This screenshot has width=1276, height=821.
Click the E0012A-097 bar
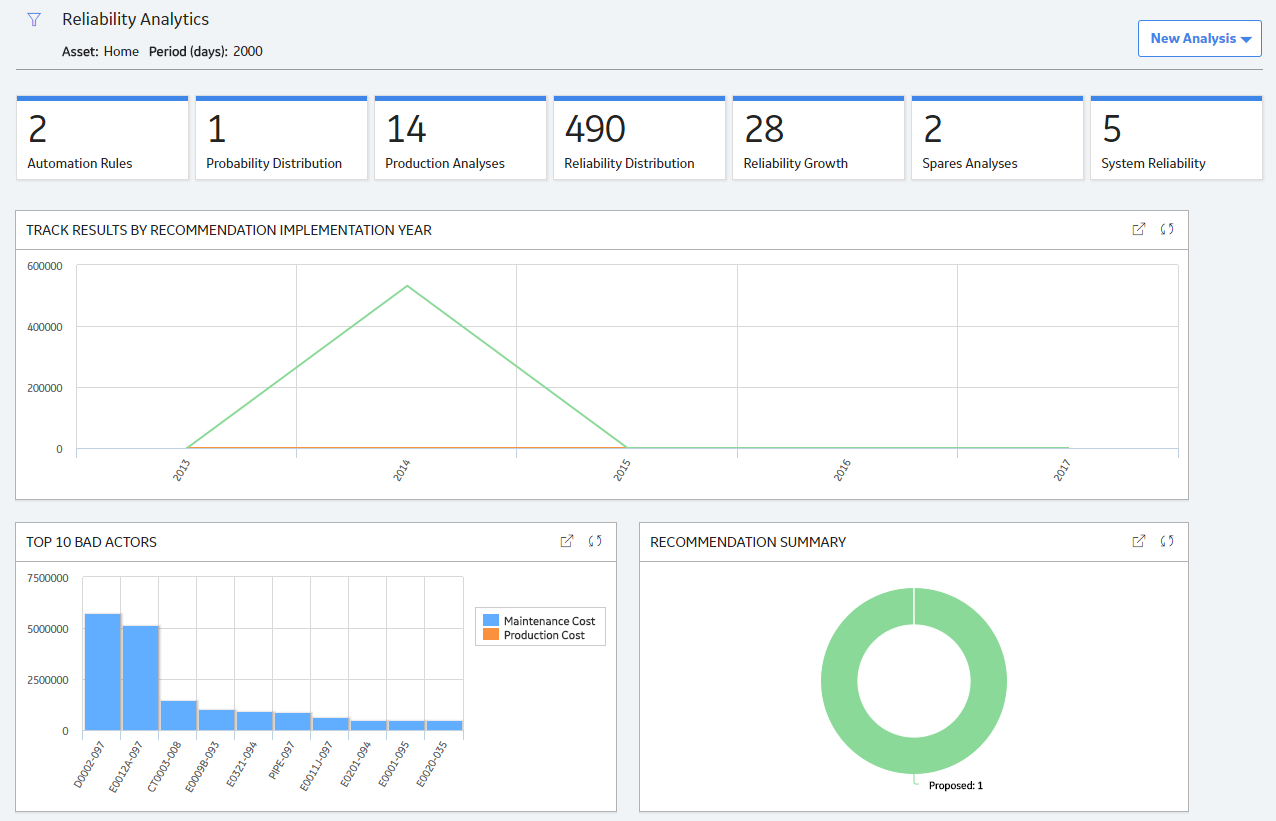pos(141,678)
